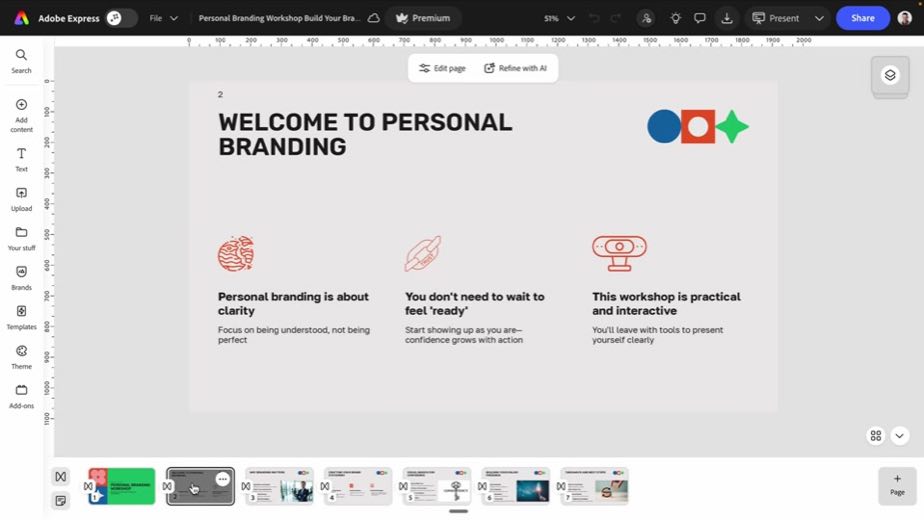Image resolution: width=924 pixels, height=520 pixels.
Task: Open the Brands panel
Action: 21,278
